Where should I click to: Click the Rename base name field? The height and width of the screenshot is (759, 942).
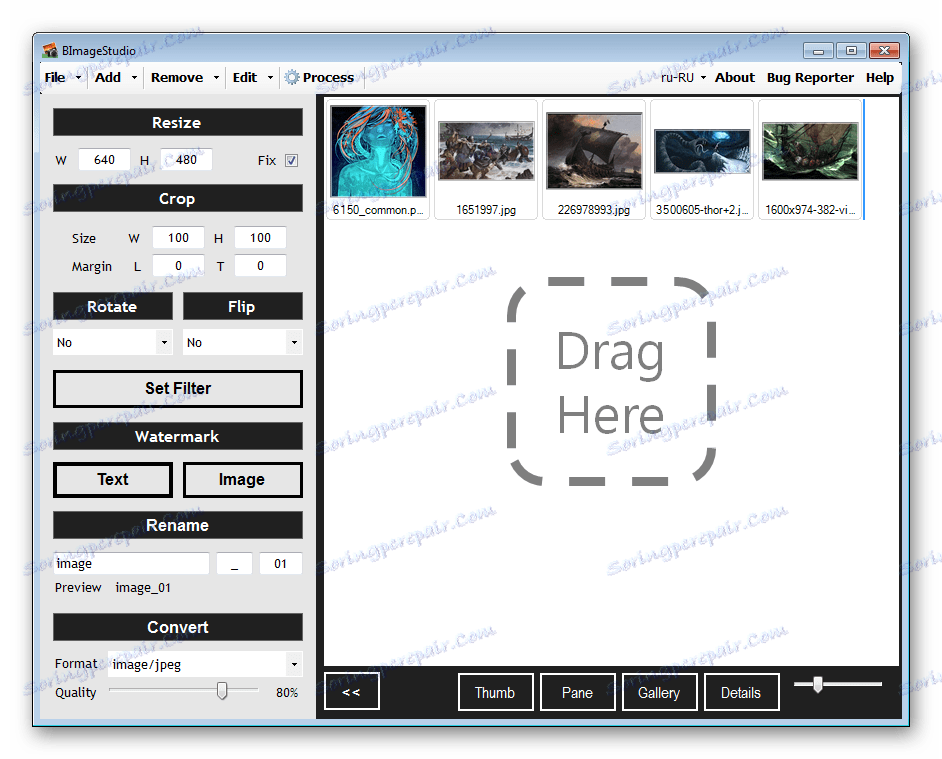pos(131,564)
